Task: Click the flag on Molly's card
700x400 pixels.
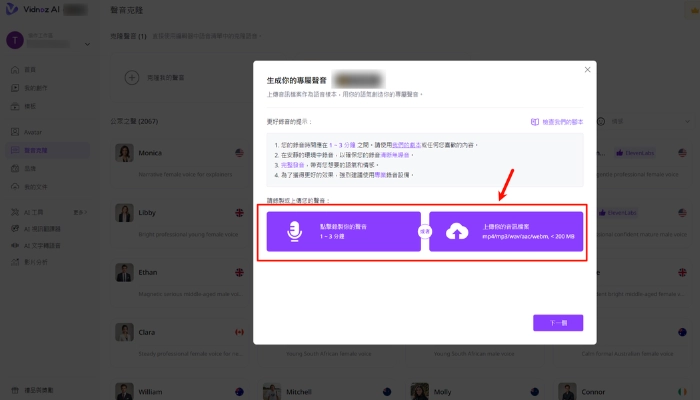Action: coord(535,392)
